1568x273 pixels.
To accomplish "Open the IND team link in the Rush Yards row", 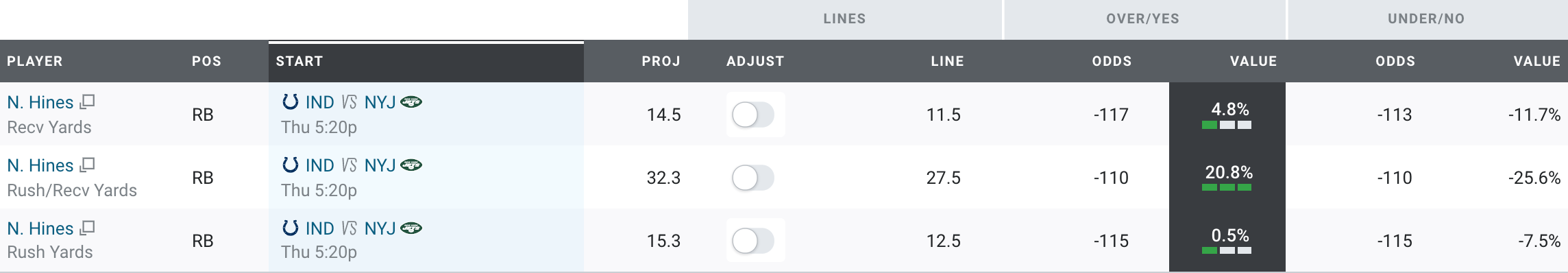I will 320,228.
